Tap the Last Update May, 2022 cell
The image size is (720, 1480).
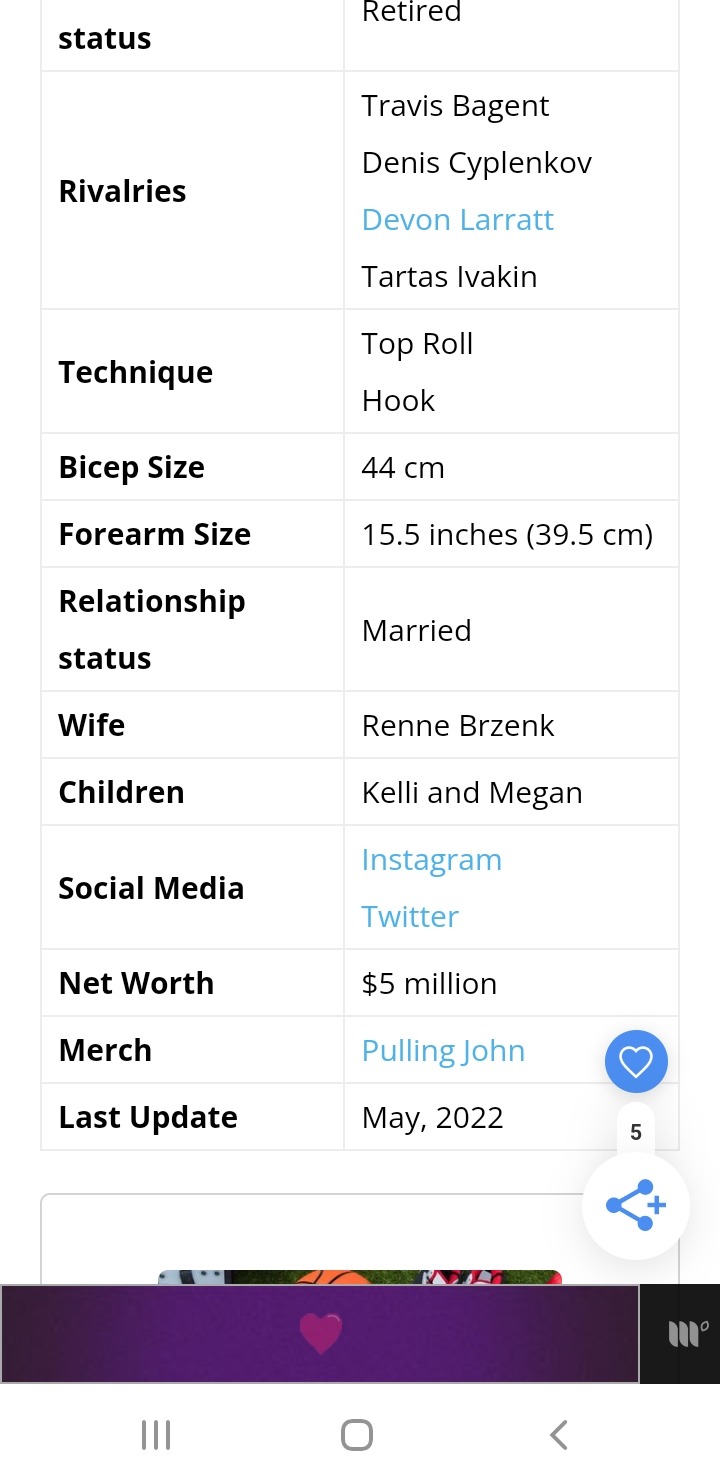(511, 1117)
